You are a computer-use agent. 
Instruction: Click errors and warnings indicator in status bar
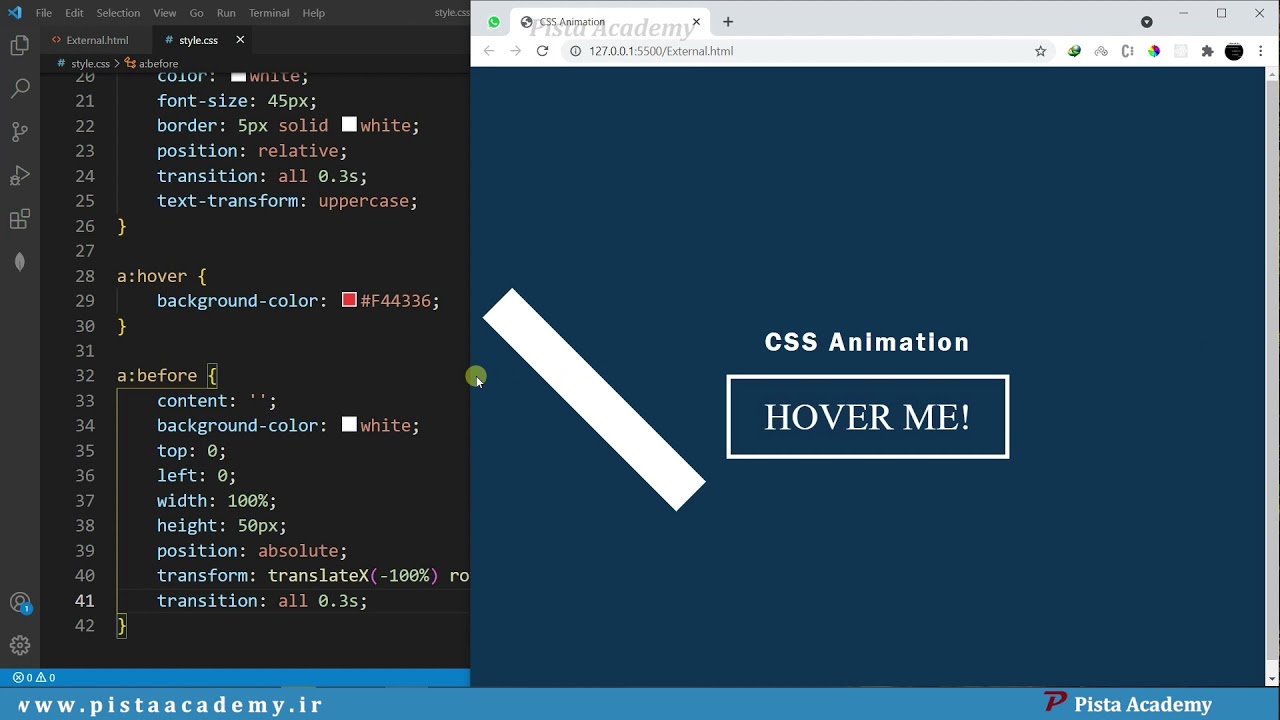tap(34, 677)
